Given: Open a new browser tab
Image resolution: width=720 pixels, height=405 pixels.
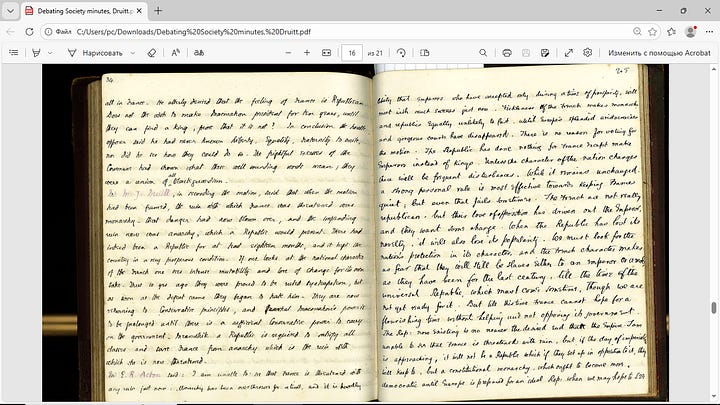Looking at the screenshot, I should click(x=158, y=11).
